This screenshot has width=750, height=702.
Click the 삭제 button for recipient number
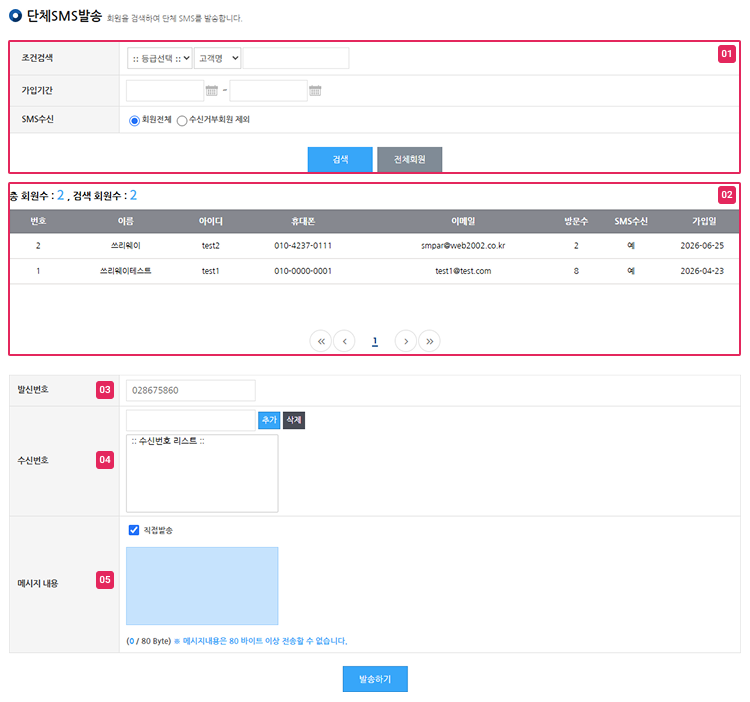click(x=294, y=420)
